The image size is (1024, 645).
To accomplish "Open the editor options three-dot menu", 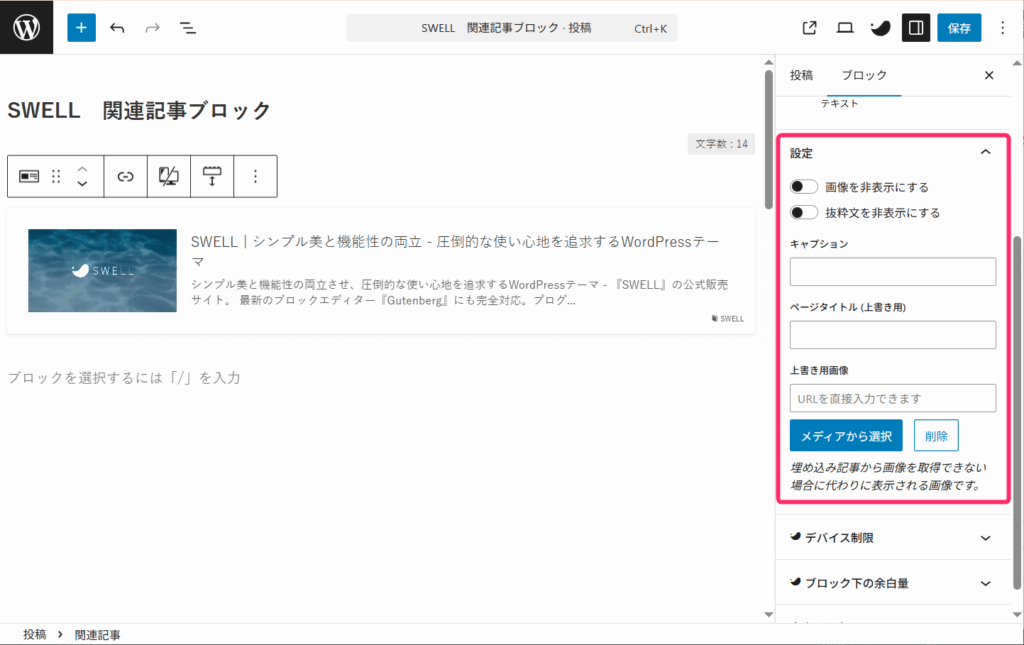I will [1002, 27].
